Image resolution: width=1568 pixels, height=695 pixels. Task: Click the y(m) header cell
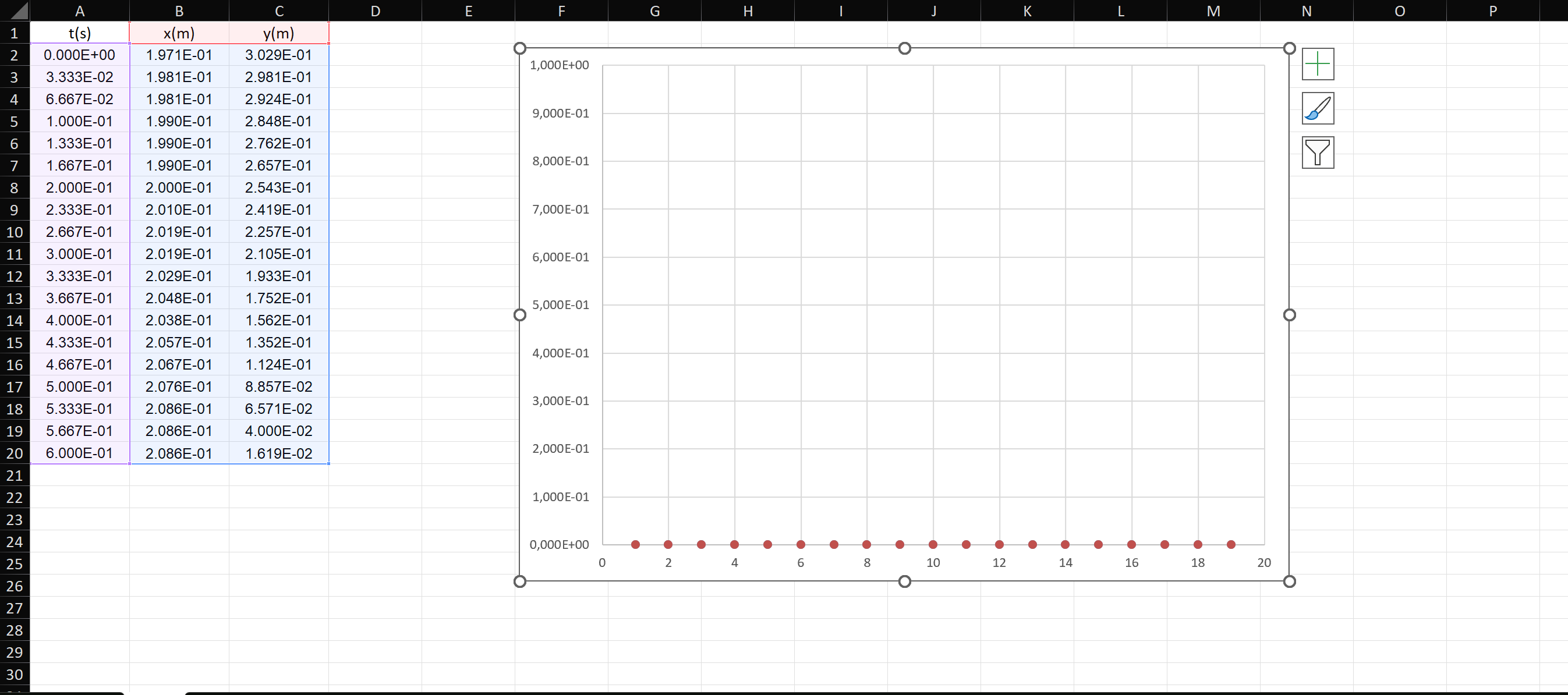coord(279,33)
